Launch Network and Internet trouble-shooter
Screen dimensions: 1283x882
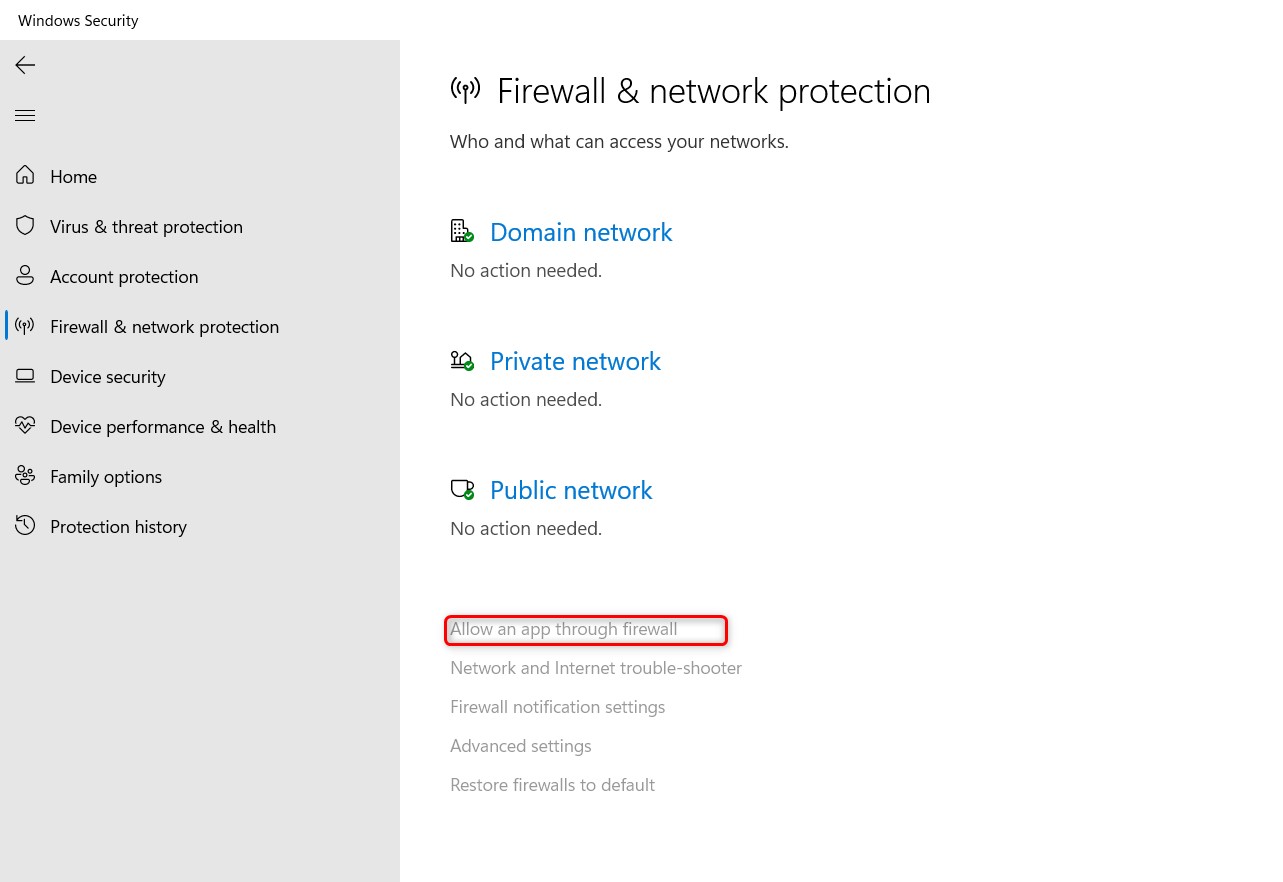coord(596,667)
